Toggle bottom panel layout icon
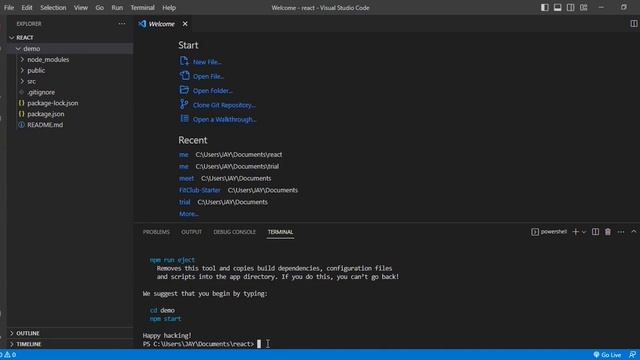The height and width of the screenshot is (360, 640). 558,7
